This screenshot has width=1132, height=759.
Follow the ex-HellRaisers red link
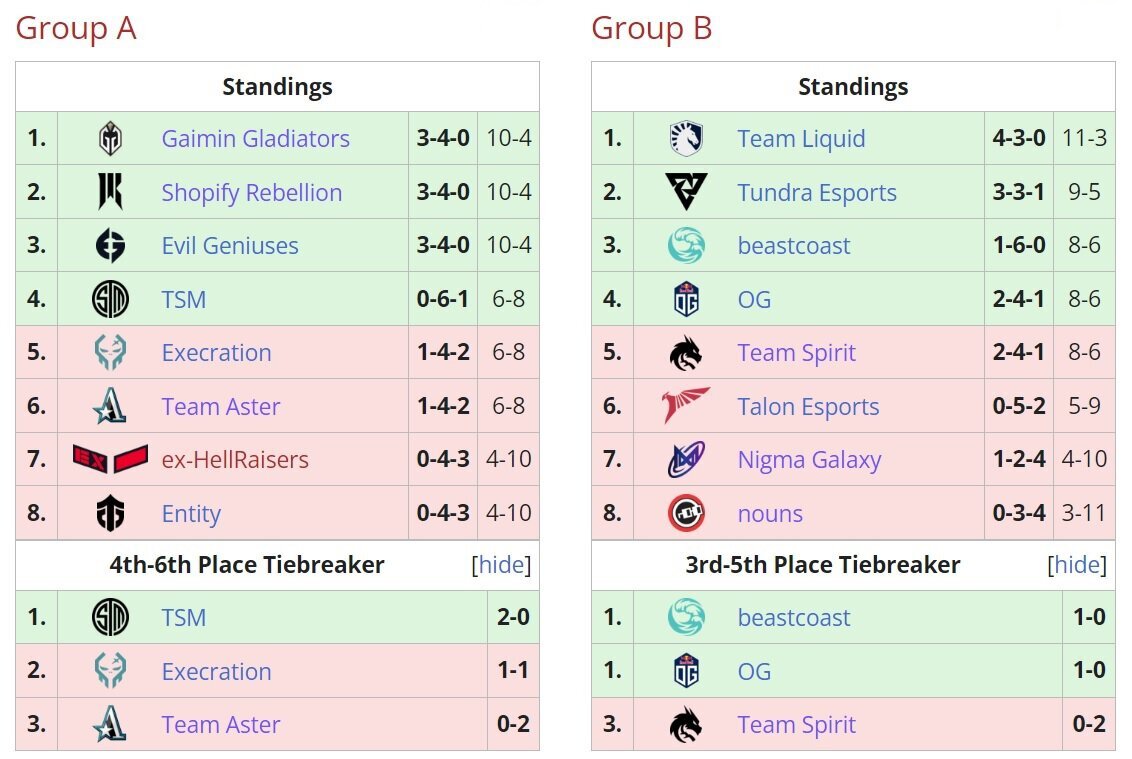[x=235, y=460]
